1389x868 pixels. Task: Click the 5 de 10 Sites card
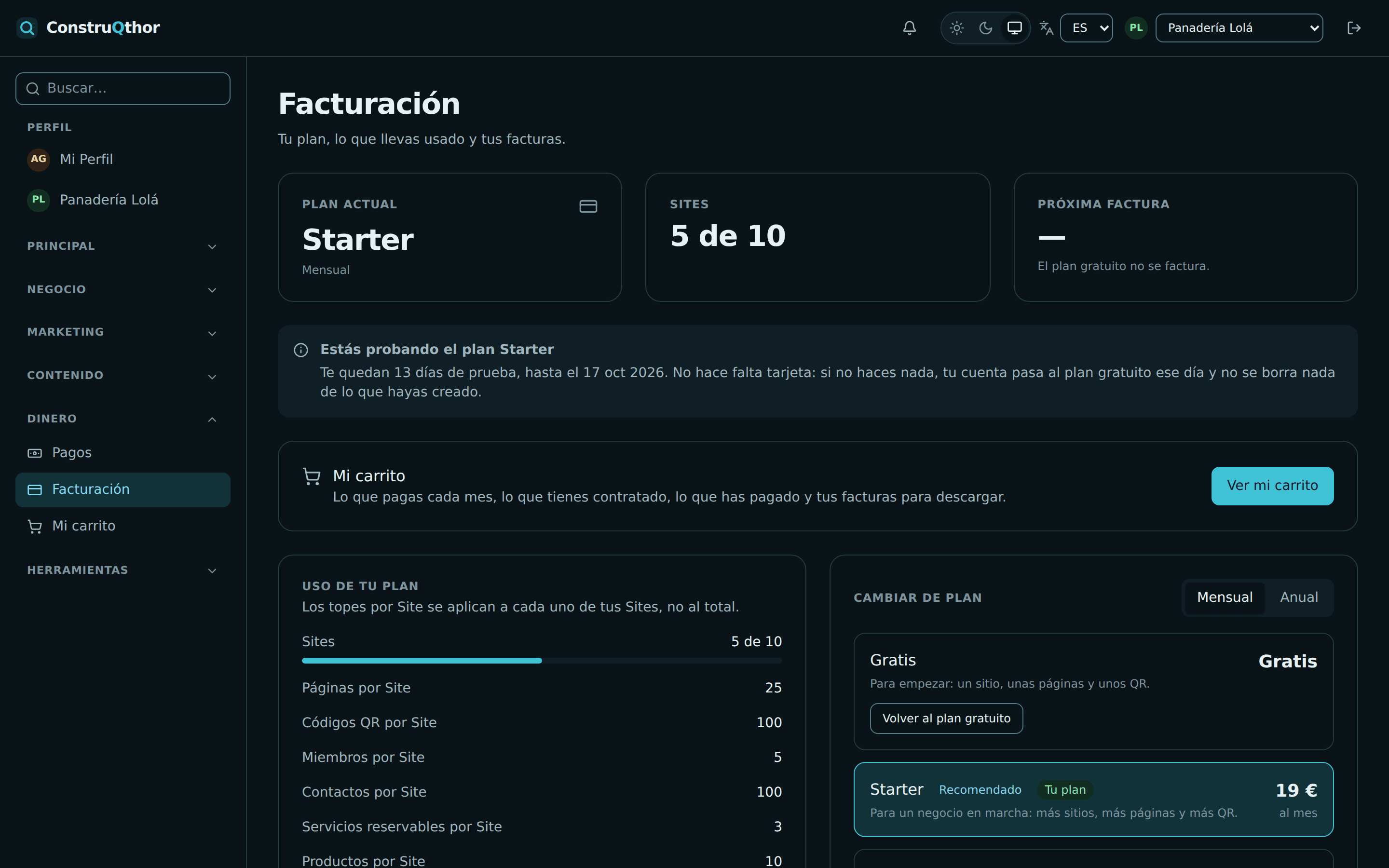click(x=817, y=237)
